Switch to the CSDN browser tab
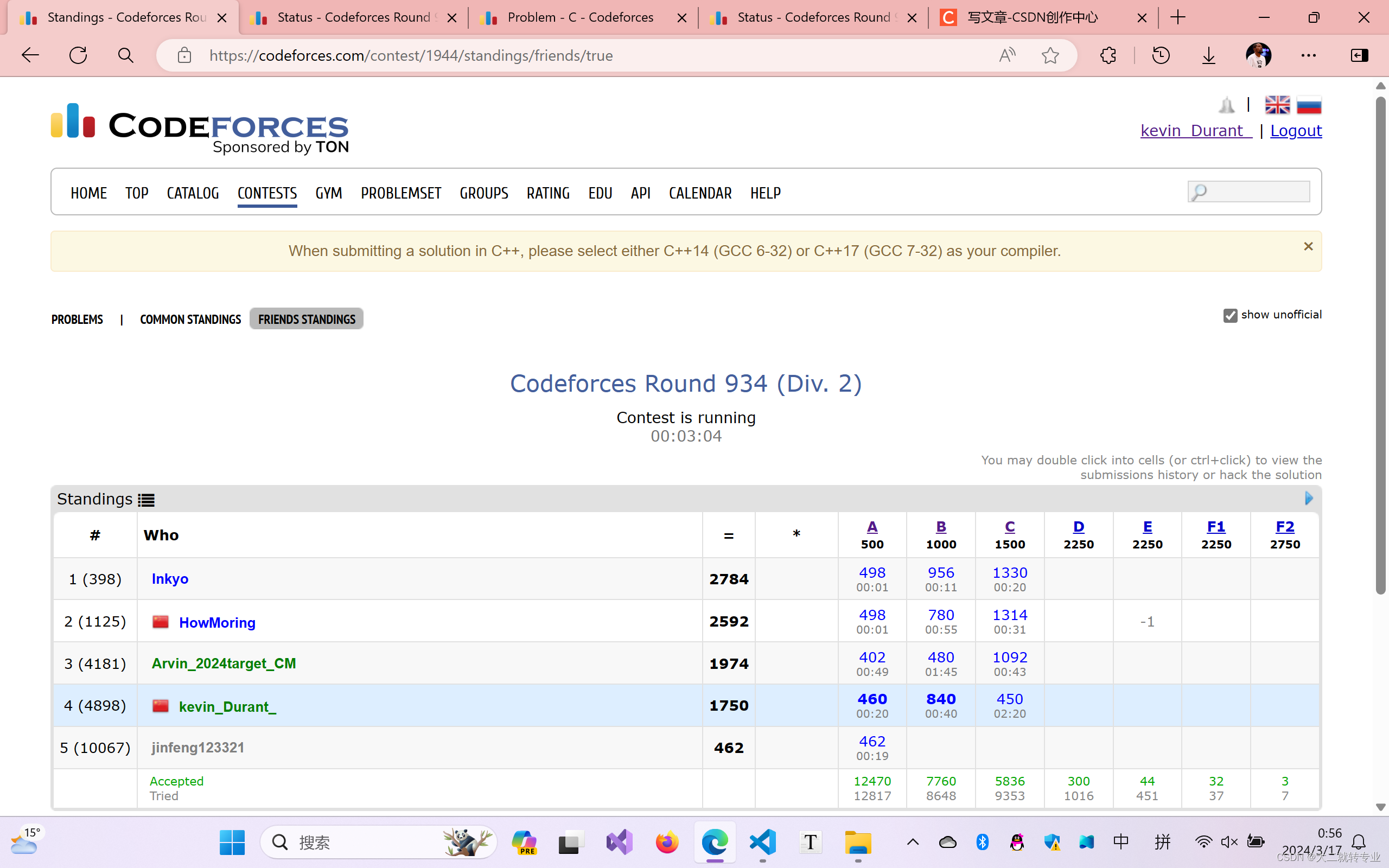The width and height of the screenshot is (1389, 868). 1043,17
